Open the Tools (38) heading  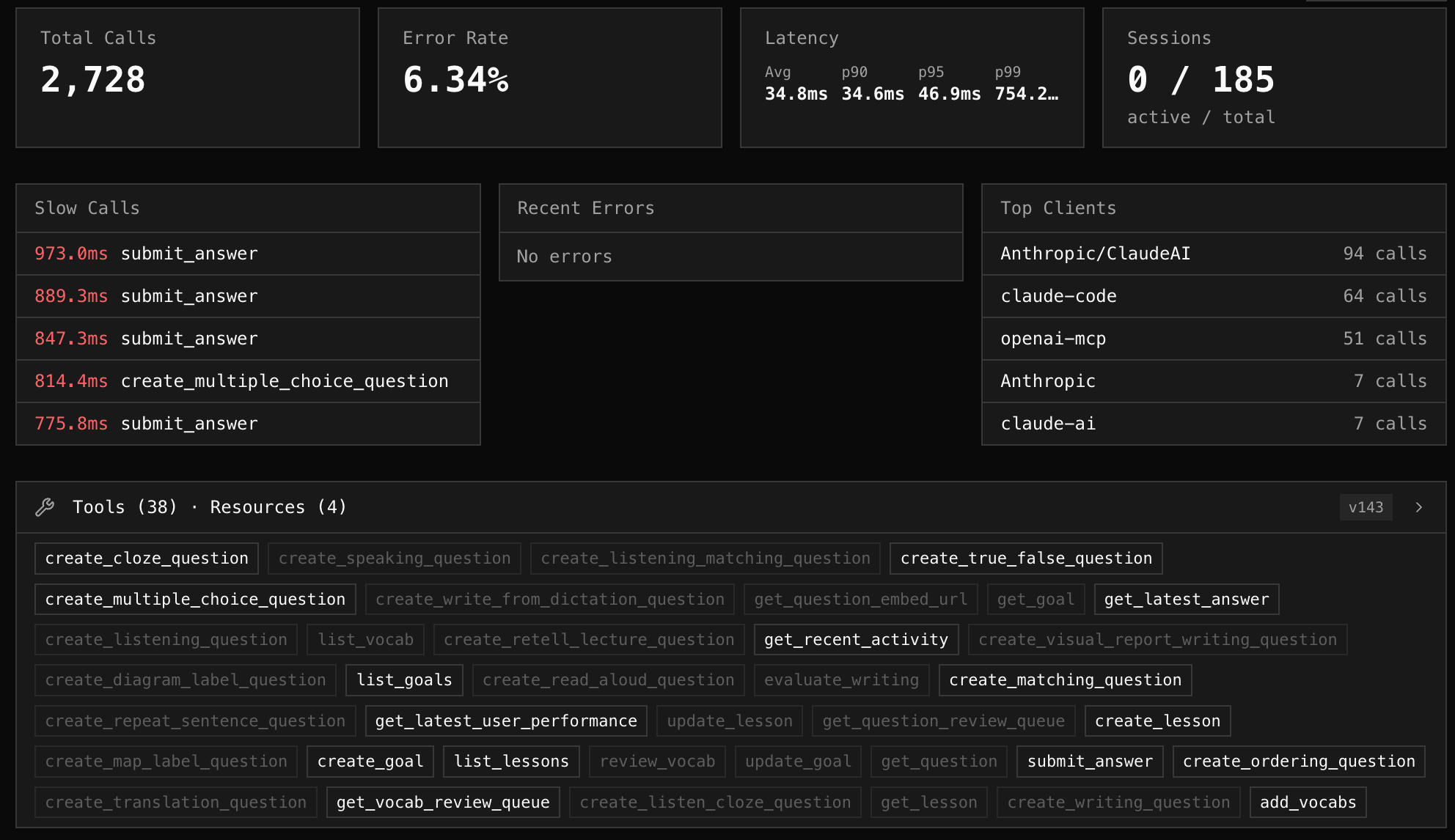[125, 507]
